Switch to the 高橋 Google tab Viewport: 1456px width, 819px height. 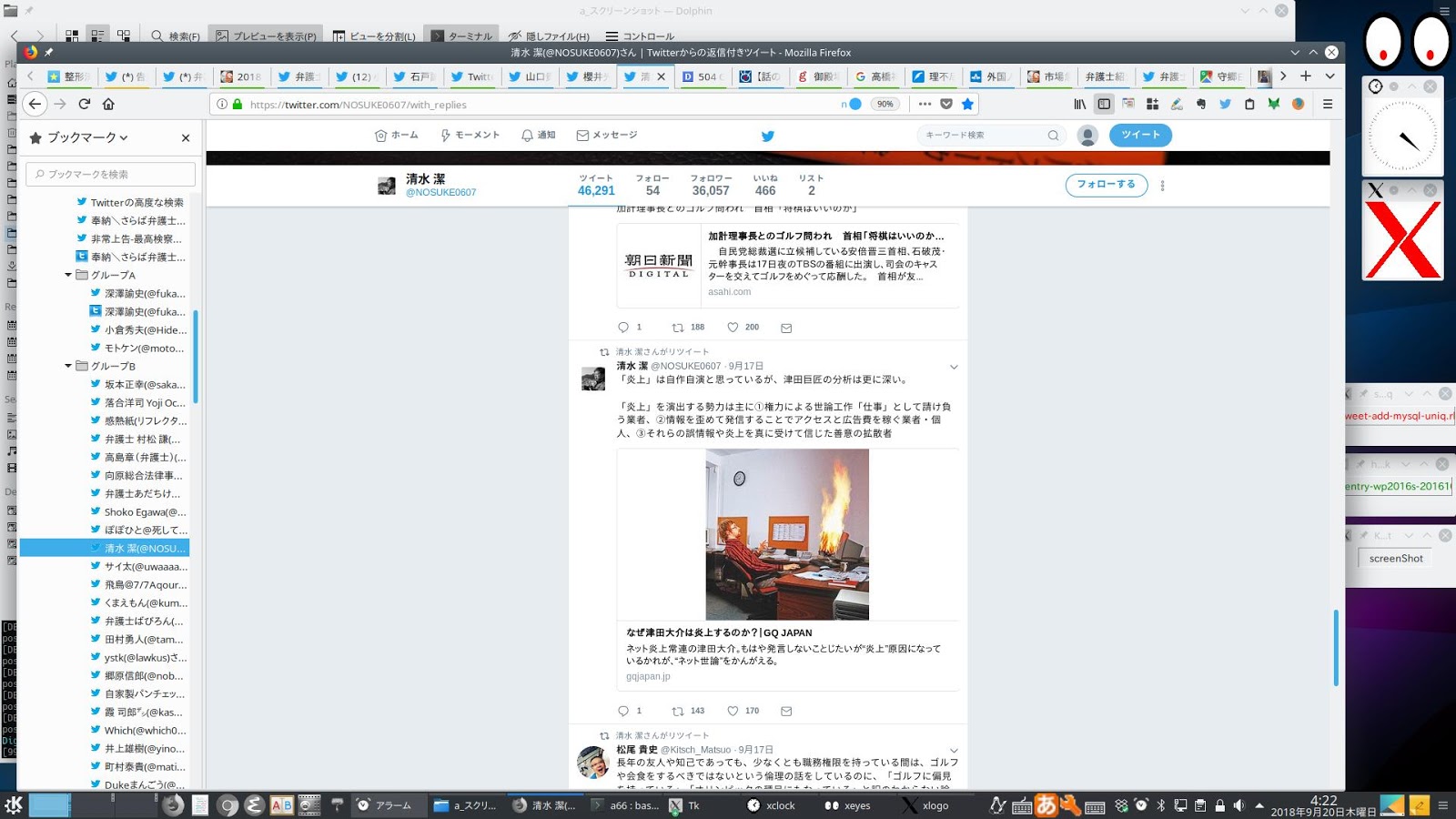875,76
